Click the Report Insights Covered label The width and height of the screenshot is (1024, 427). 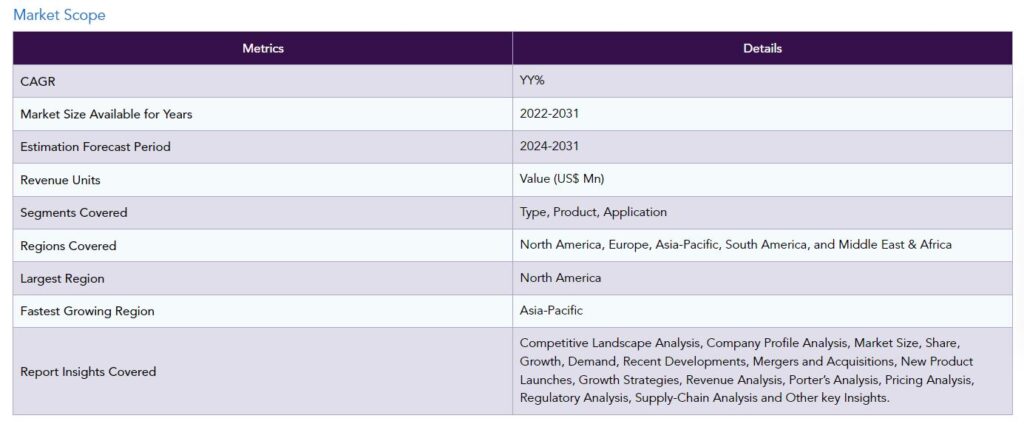click(x=88, y=372)
